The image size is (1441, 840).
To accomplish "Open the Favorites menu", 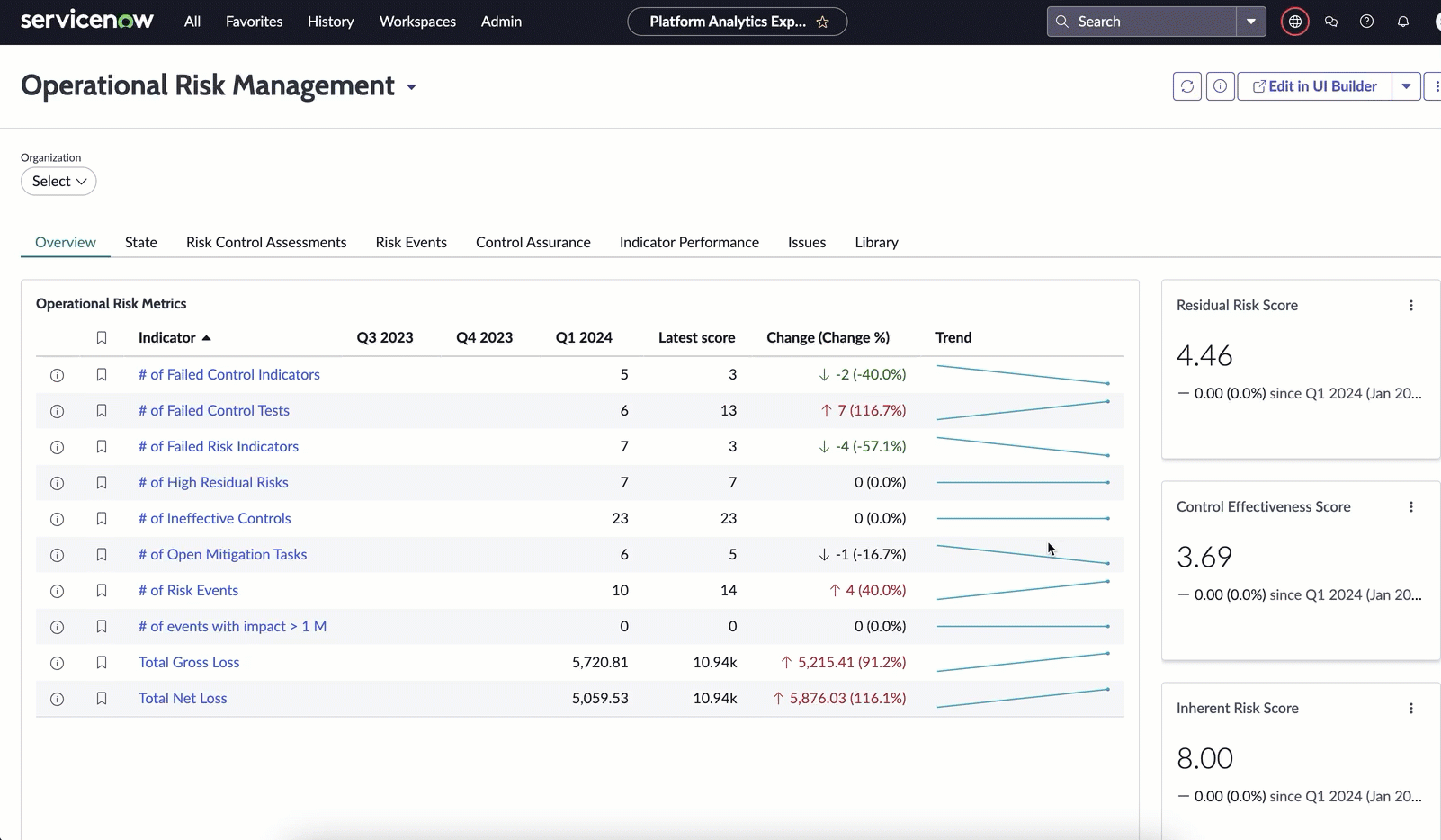I will 254,22.
